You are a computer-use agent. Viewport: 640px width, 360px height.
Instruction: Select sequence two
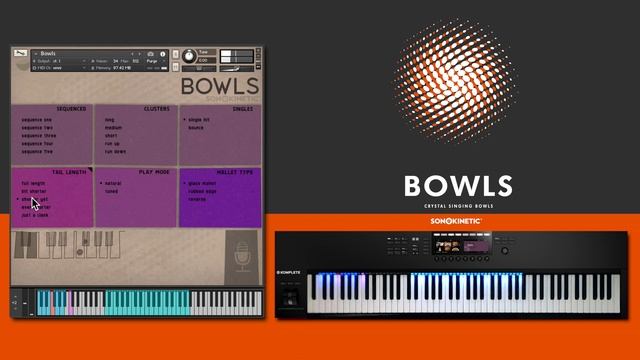click(x=37, y=128)
